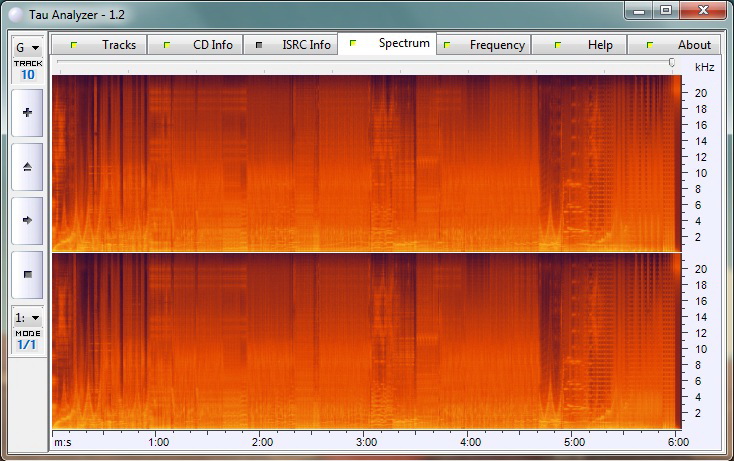Click the mode 1/1 display
The image size is (734, 461).
[27, 345]
